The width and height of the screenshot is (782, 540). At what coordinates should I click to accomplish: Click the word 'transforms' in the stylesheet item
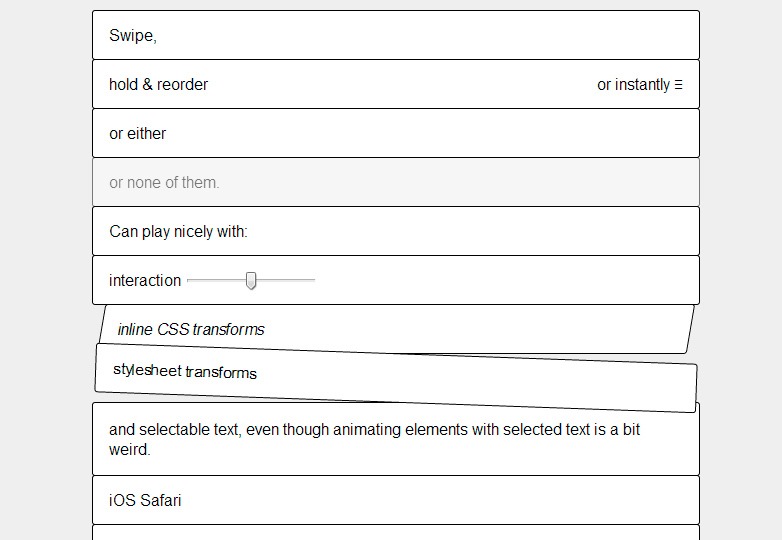click(221, 373)
